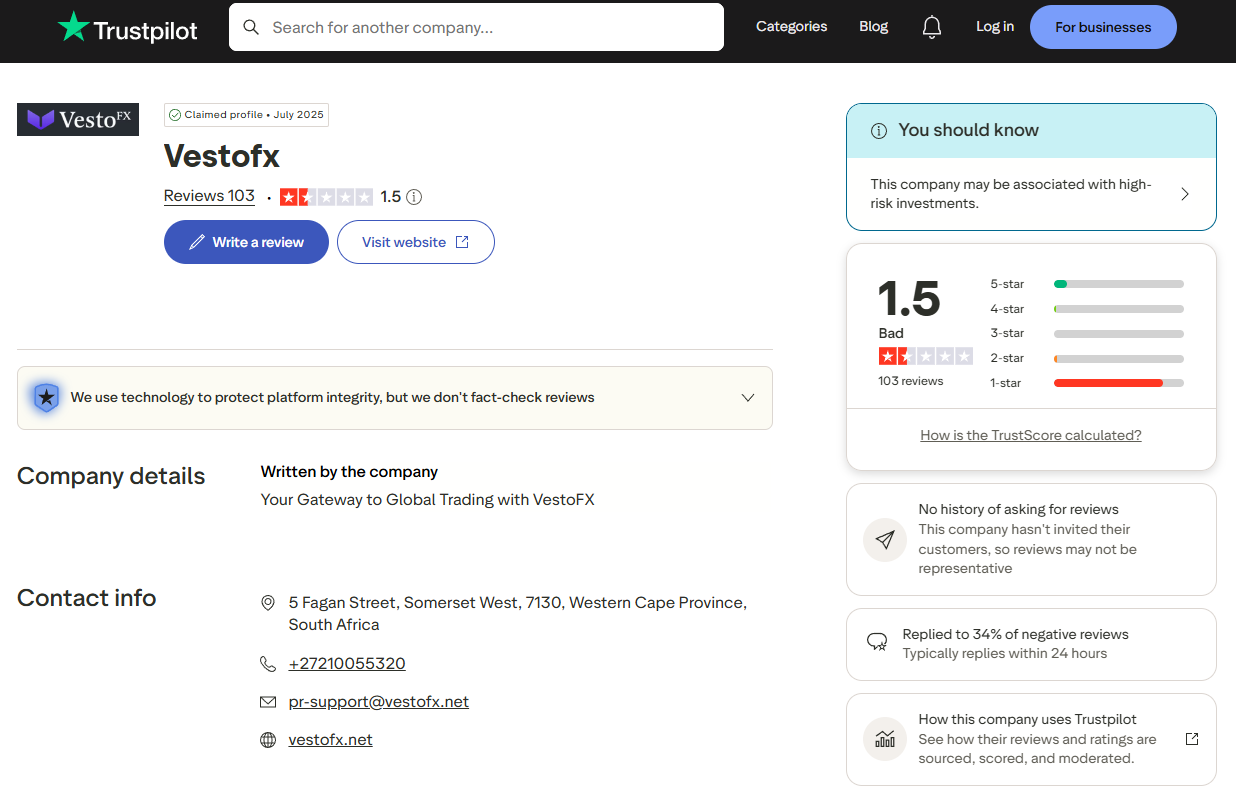
Task: Click the VestoFX company logo
Action: (78, 119)
